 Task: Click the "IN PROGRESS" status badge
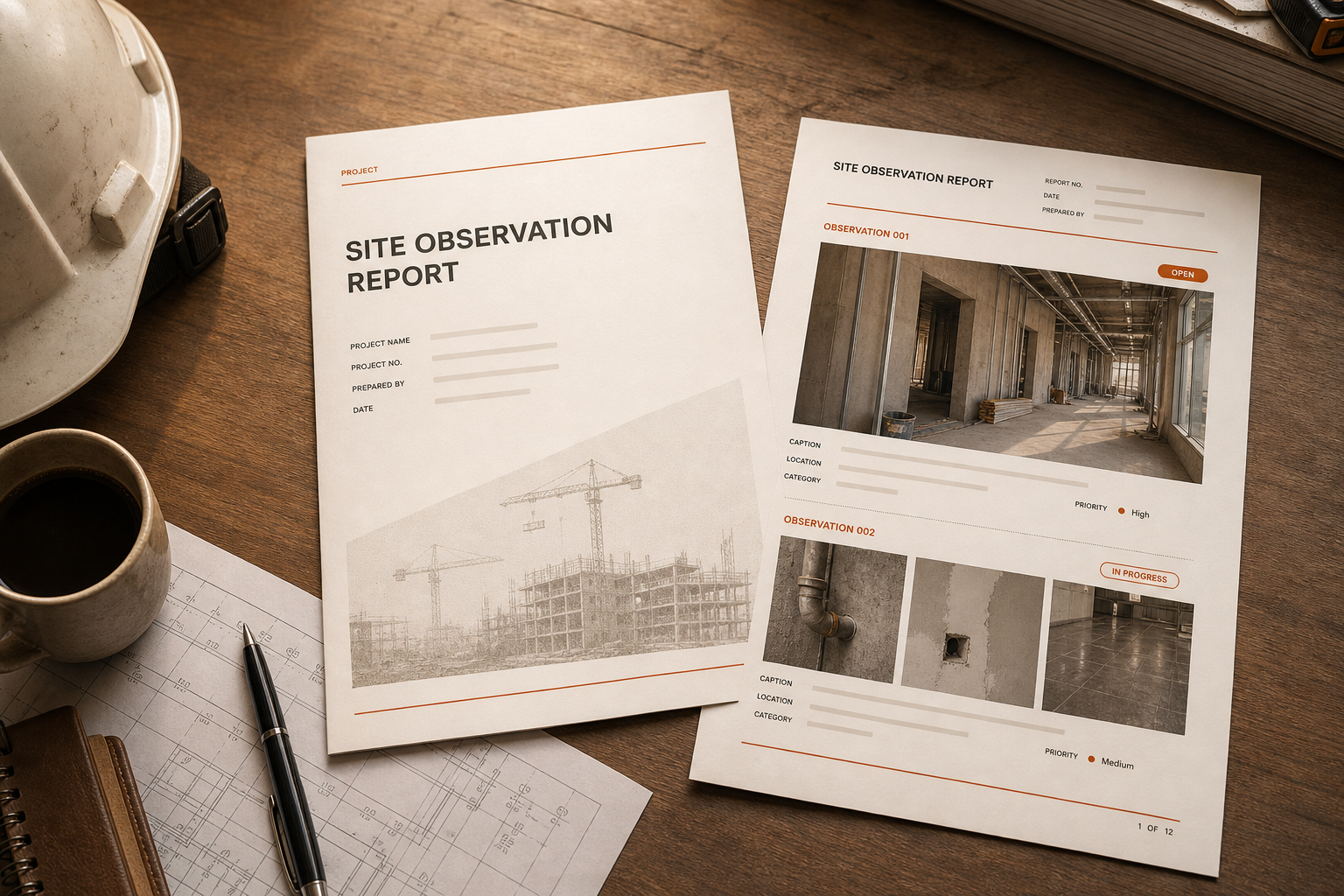(x=1139, y=575)
